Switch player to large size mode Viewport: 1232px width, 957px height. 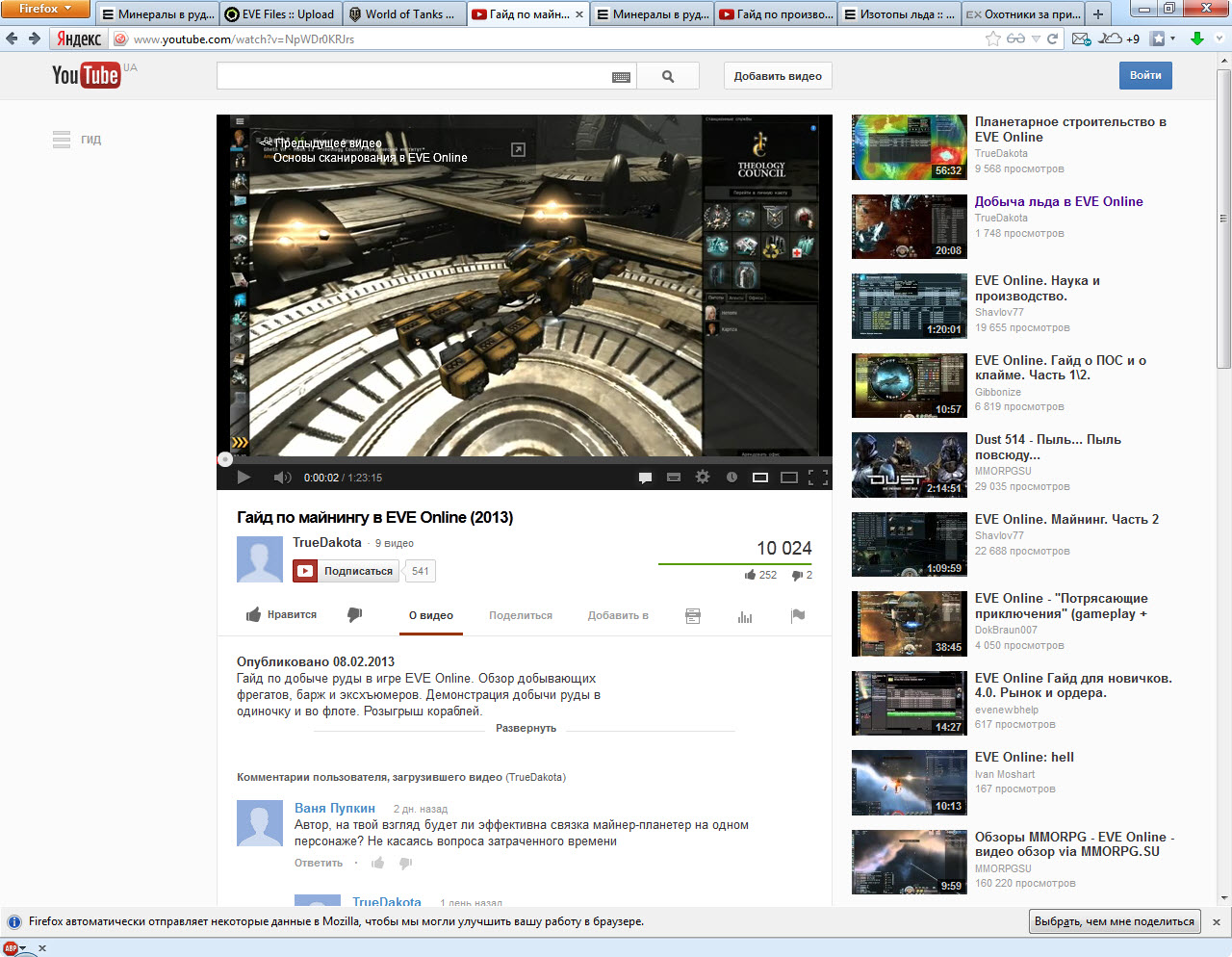[789, 478]
